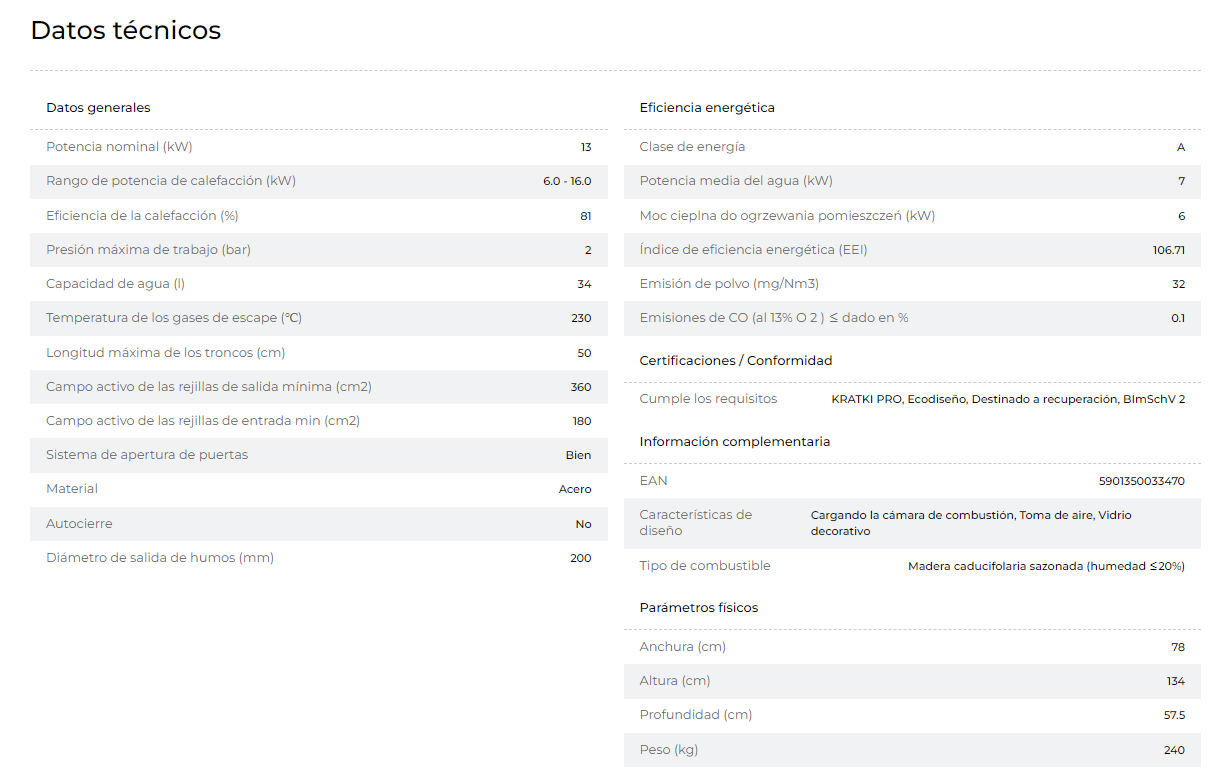Select the EEI value 106.71
Screen dimensions: 1215x775
tap(1169, 250)
